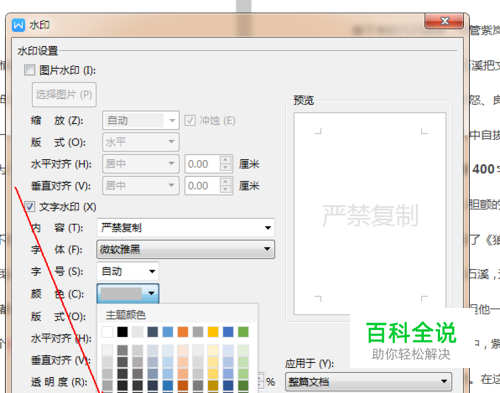
Task: Open the picture 水平对齐 dropdown showing 居中
Action: click(x=141, y=164)
